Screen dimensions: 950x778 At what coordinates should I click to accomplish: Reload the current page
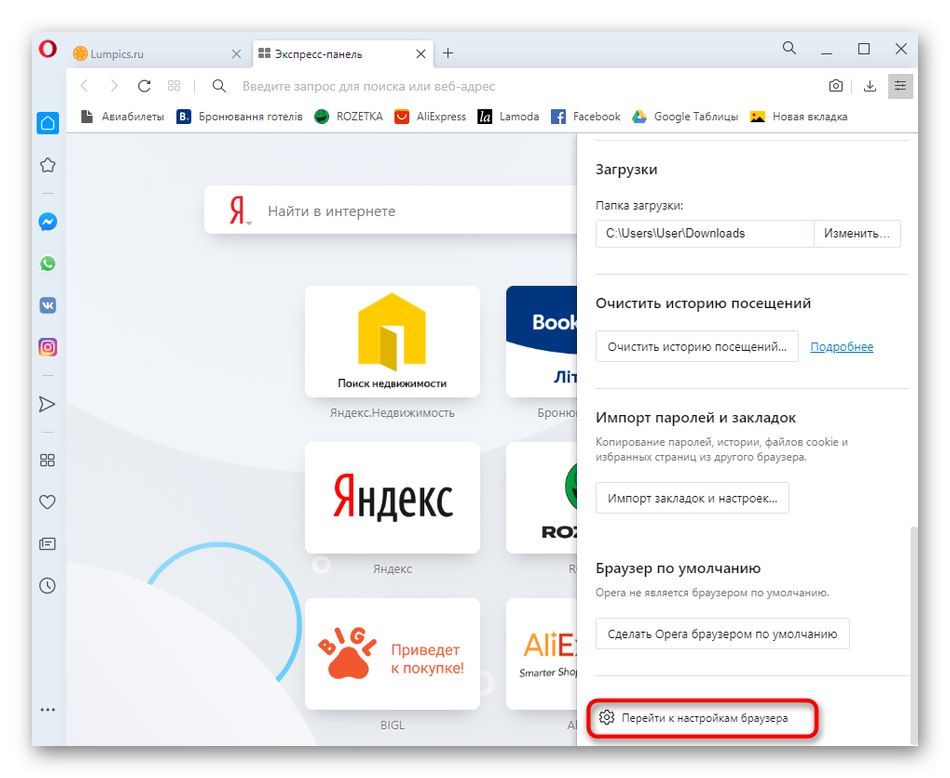point(144,86)
